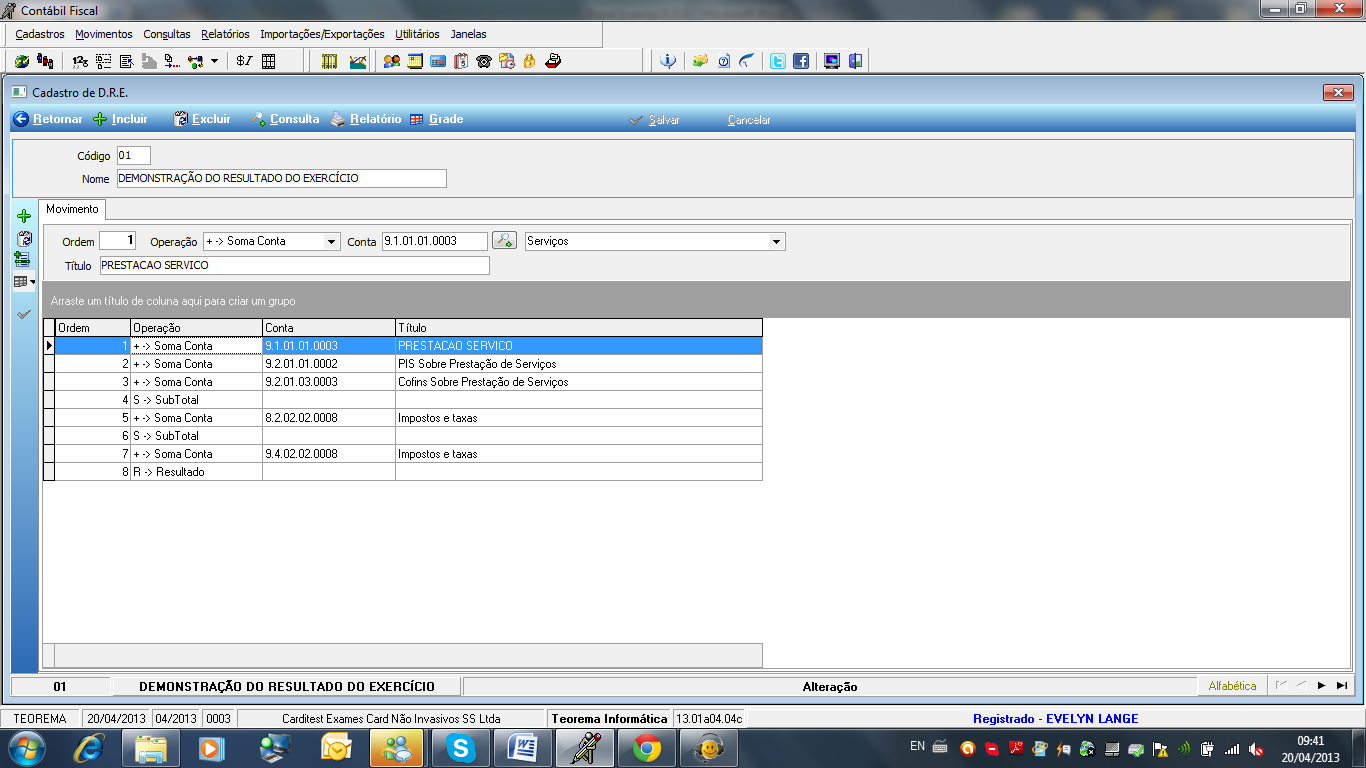This screenshot has height=768, width=1366.
Task: Click the Conta number input field
Action: coord(435,241)
